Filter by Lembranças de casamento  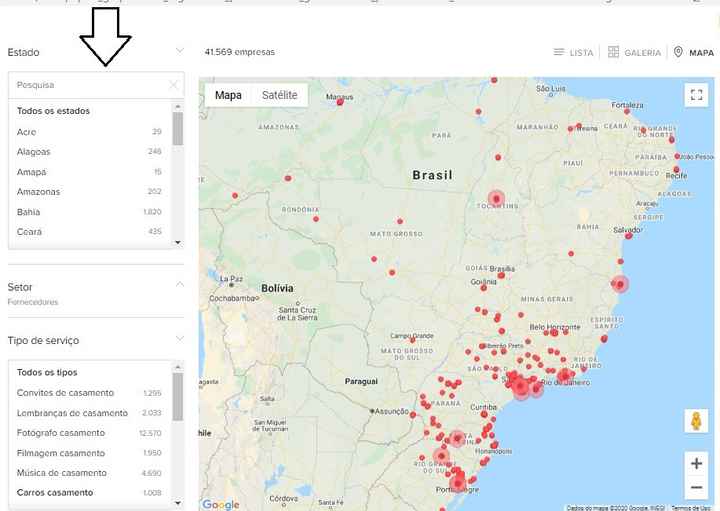(x=89, y=413)
